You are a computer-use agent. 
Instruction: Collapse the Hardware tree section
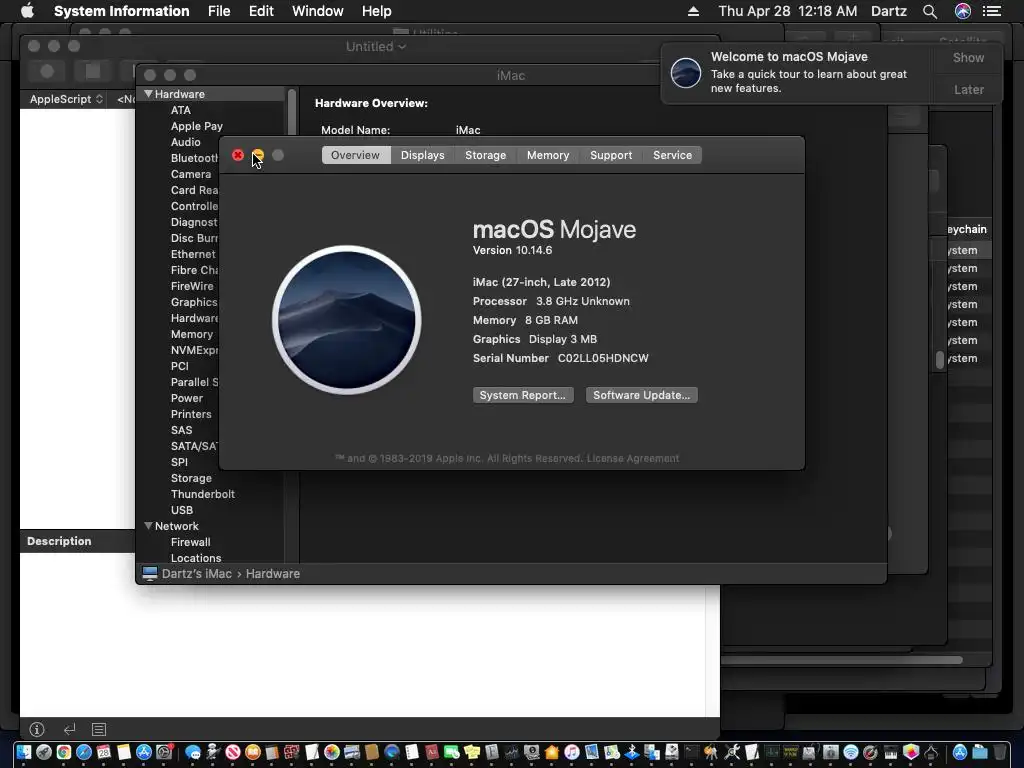(x=148, y=94)
